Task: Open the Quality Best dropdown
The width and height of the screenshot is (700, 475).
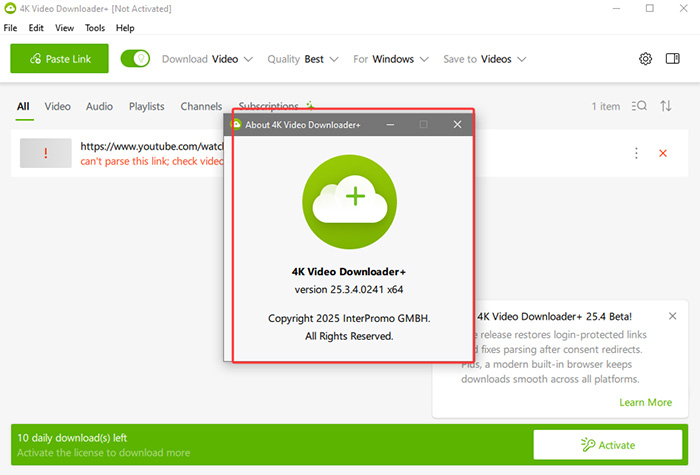Action: (x=303, y=59)
